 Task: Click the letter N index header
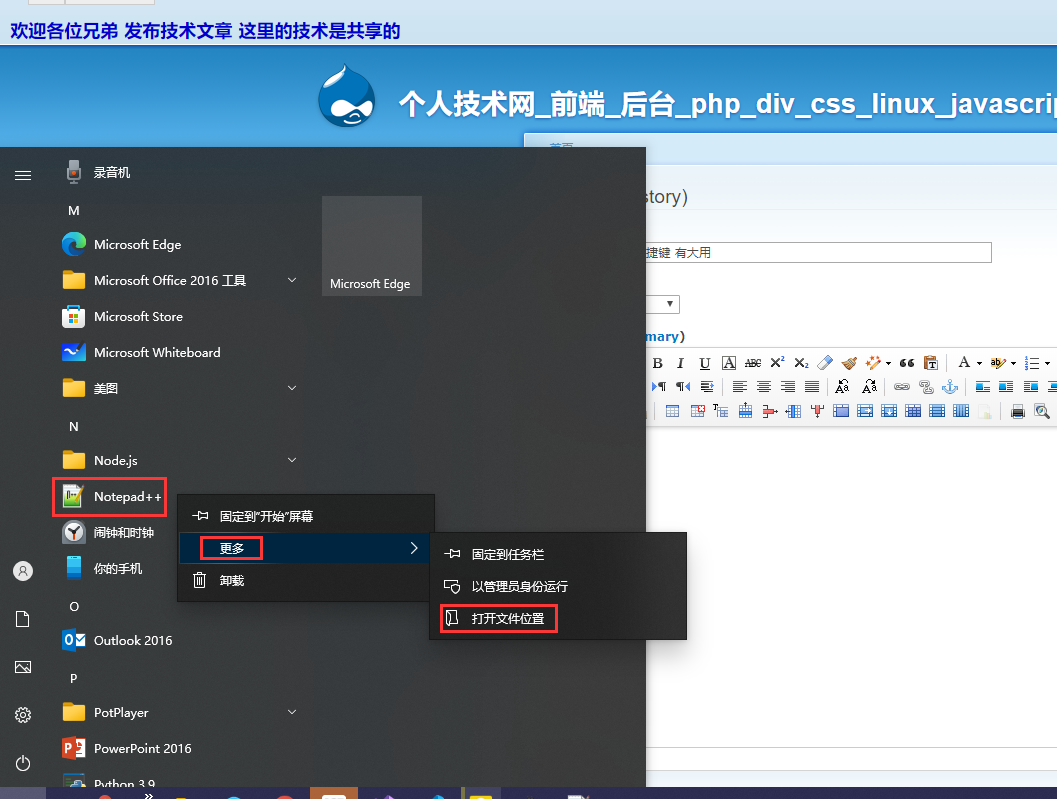[x=74, y=427]
